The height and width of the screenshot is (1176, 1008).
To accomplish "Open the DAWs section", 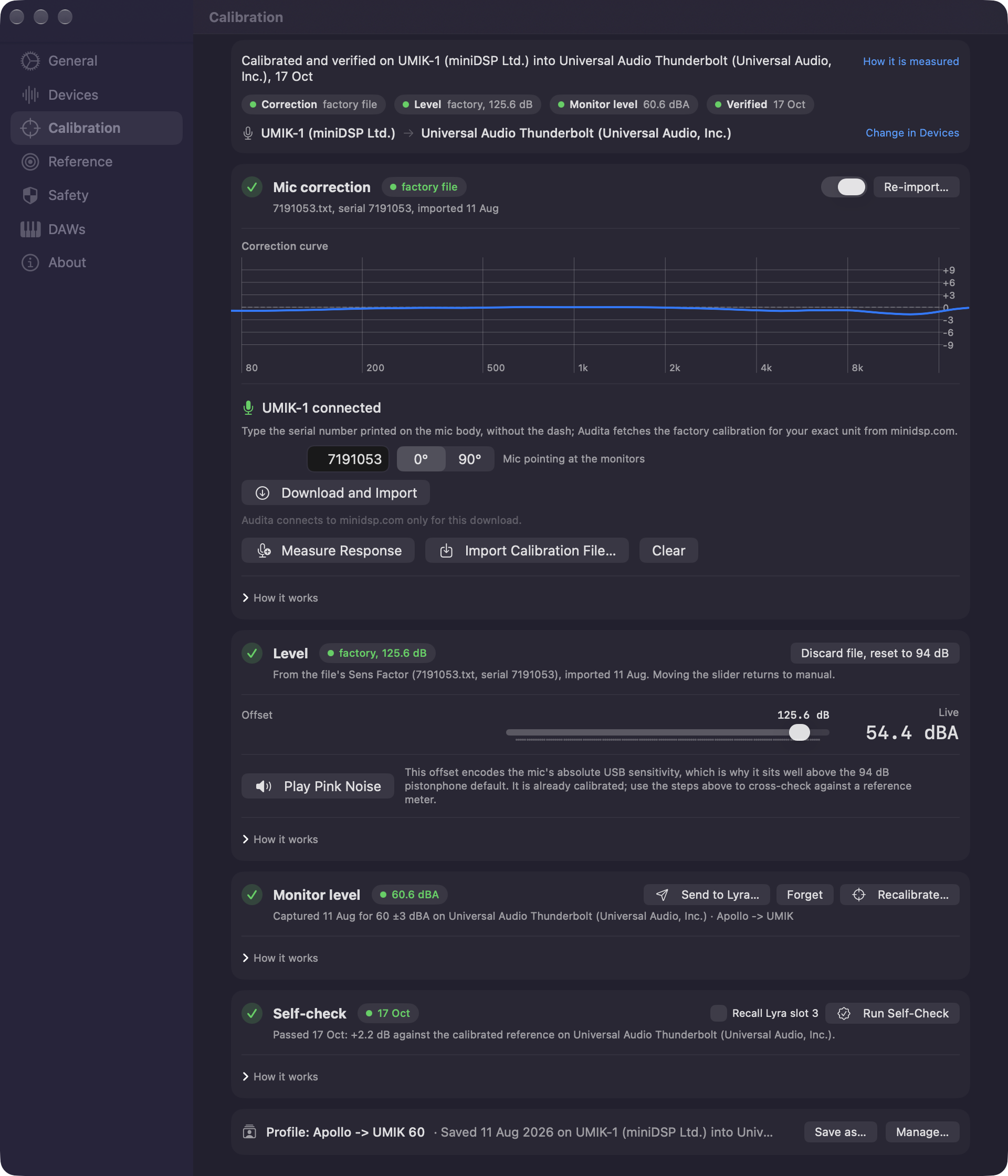I will click(x=97, y=229).
